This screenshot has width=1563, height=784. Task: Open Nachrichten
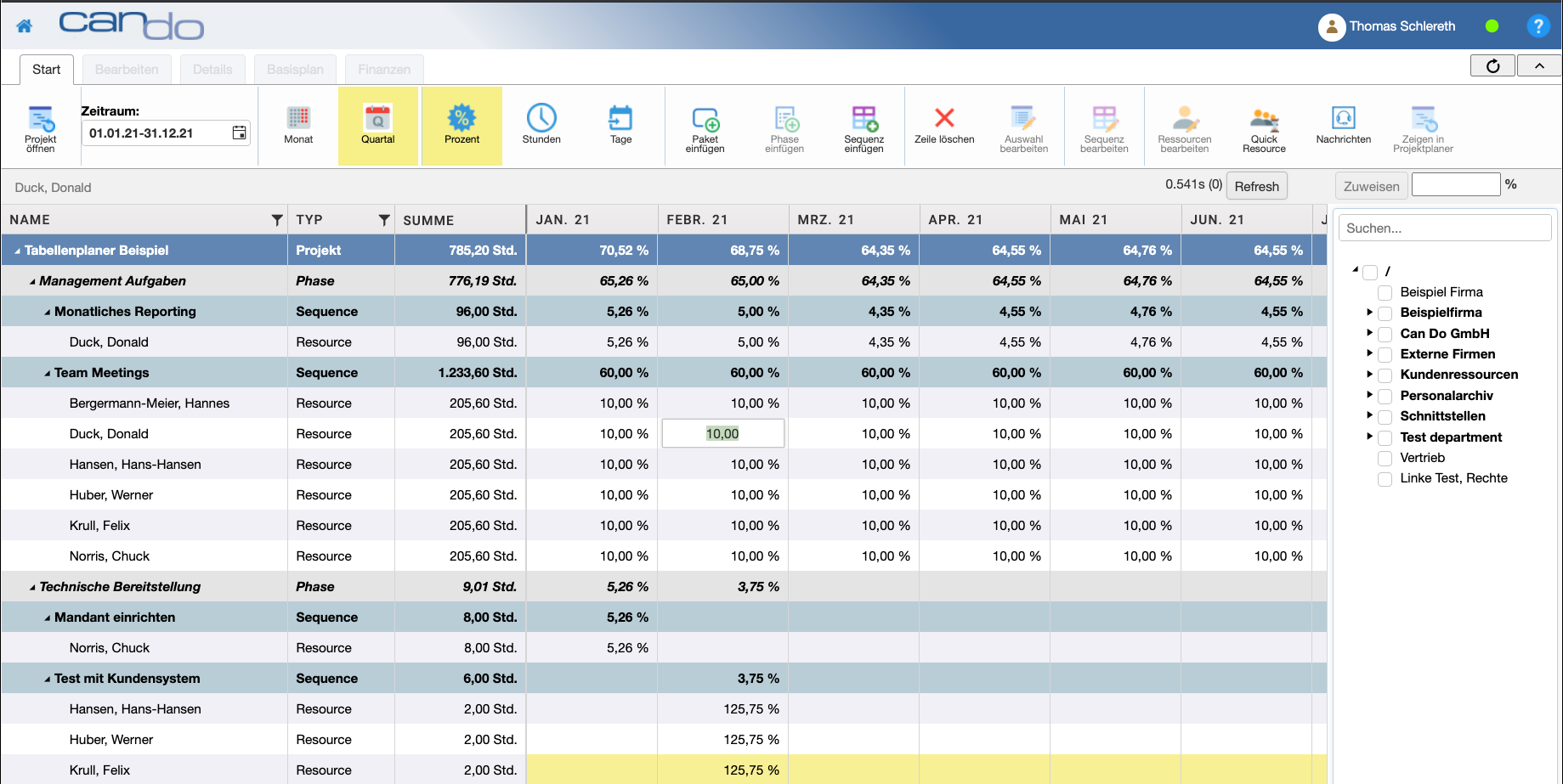coord(1343,126)
